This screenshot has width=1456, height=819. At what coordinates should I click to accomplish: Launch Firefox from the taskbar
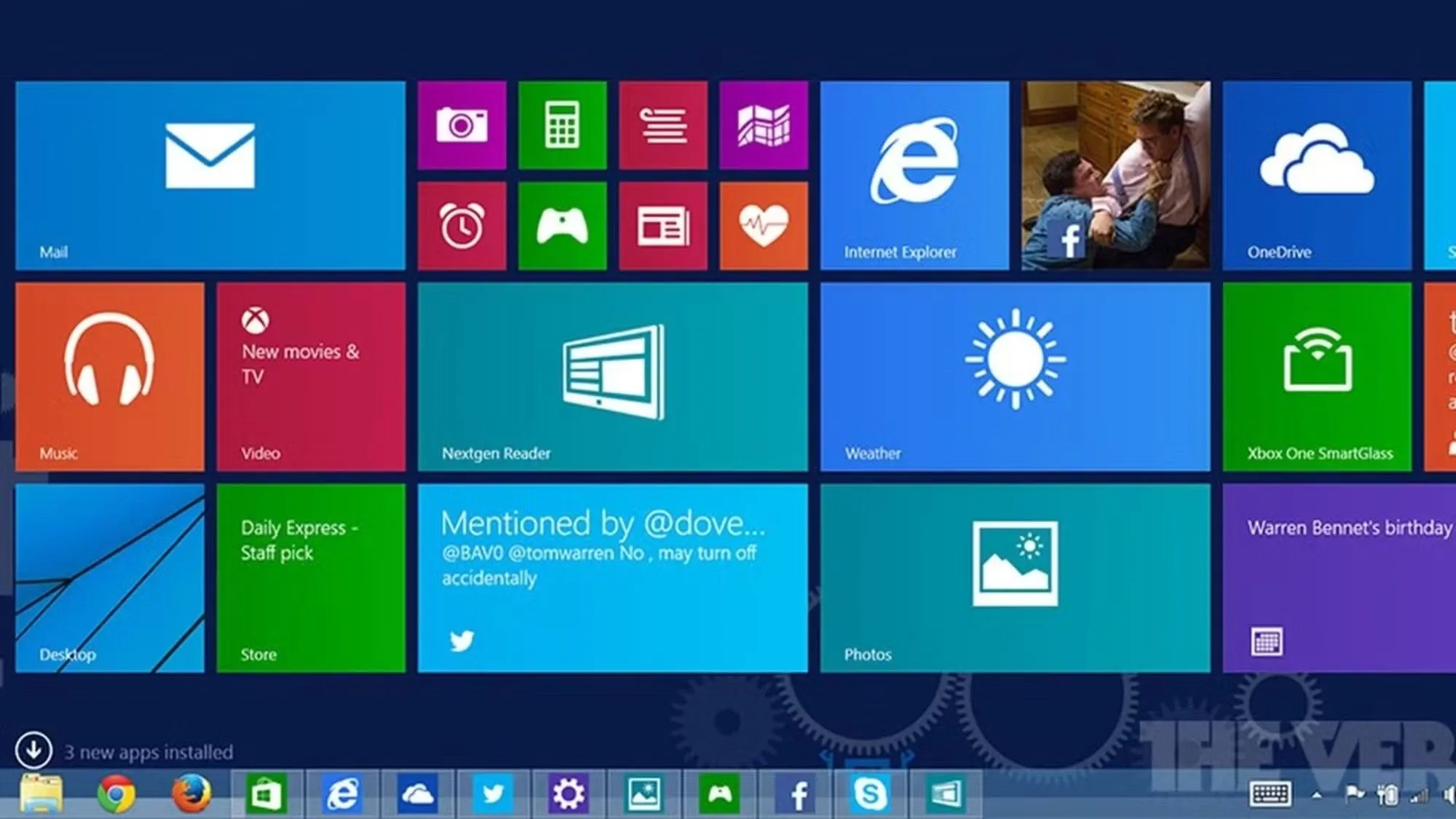(x=192, y=794)
